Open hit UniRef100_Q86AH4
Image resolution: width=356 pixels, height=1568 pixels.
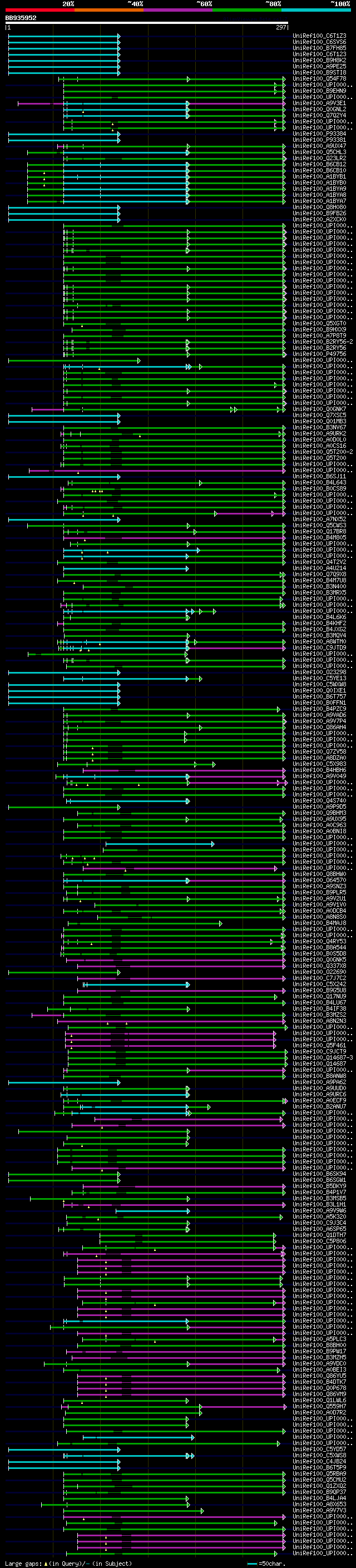tap(319, 728)
